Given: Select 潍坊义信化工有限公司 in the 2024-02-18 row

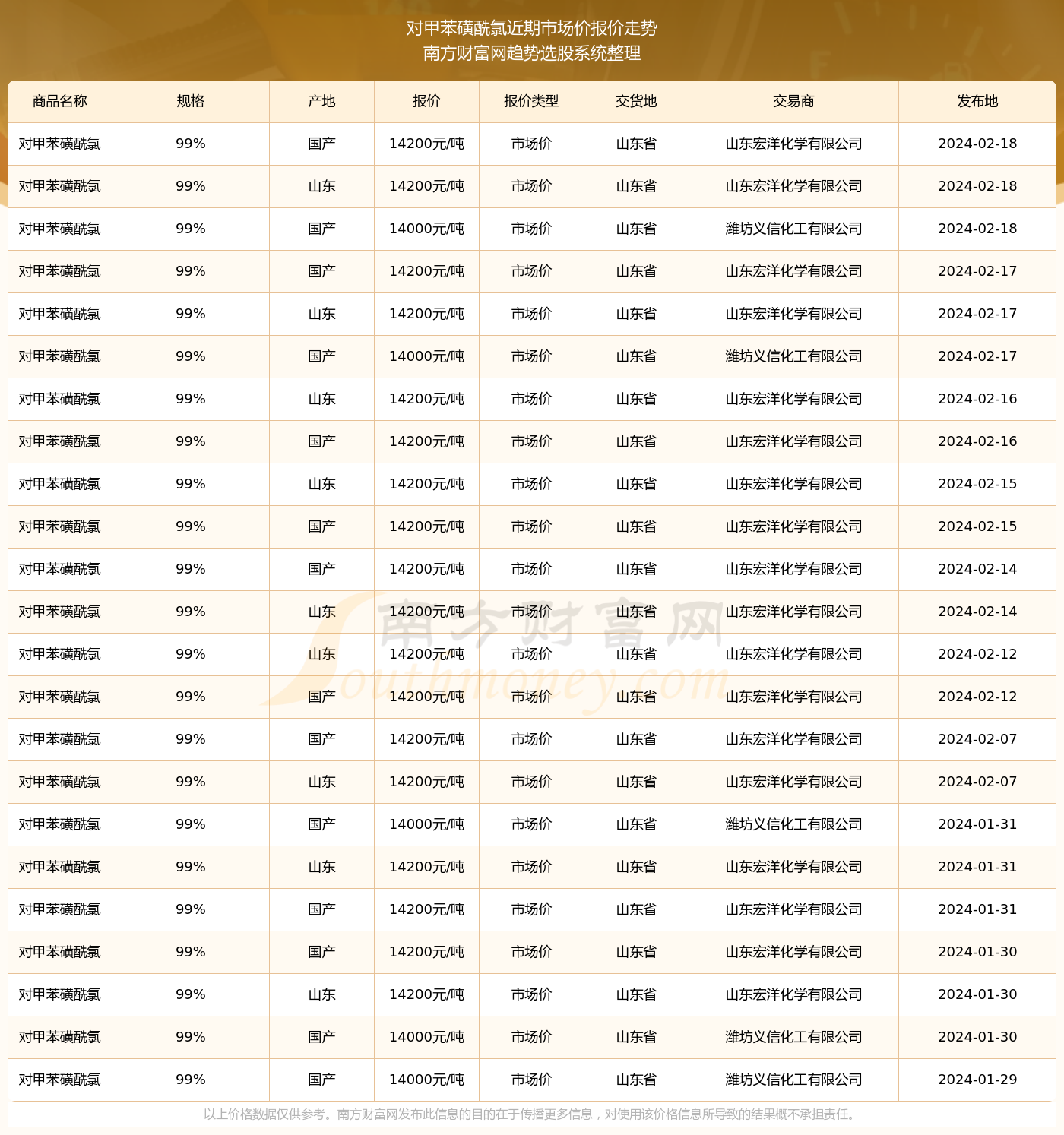Looking at the screenshot, I should click(793, 229).
